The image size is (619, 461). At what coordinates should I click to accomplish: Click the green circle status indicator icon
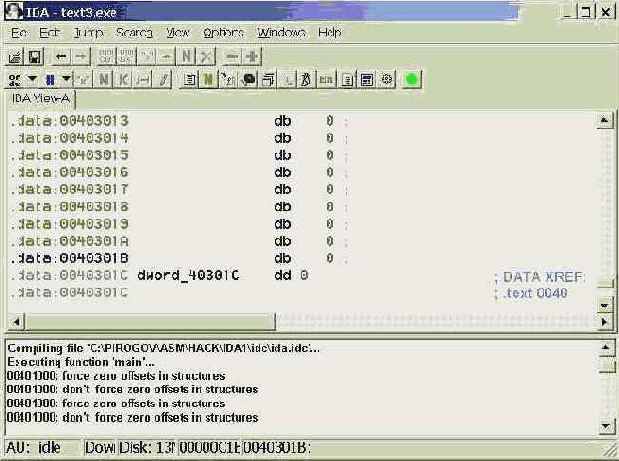[411, 79]
